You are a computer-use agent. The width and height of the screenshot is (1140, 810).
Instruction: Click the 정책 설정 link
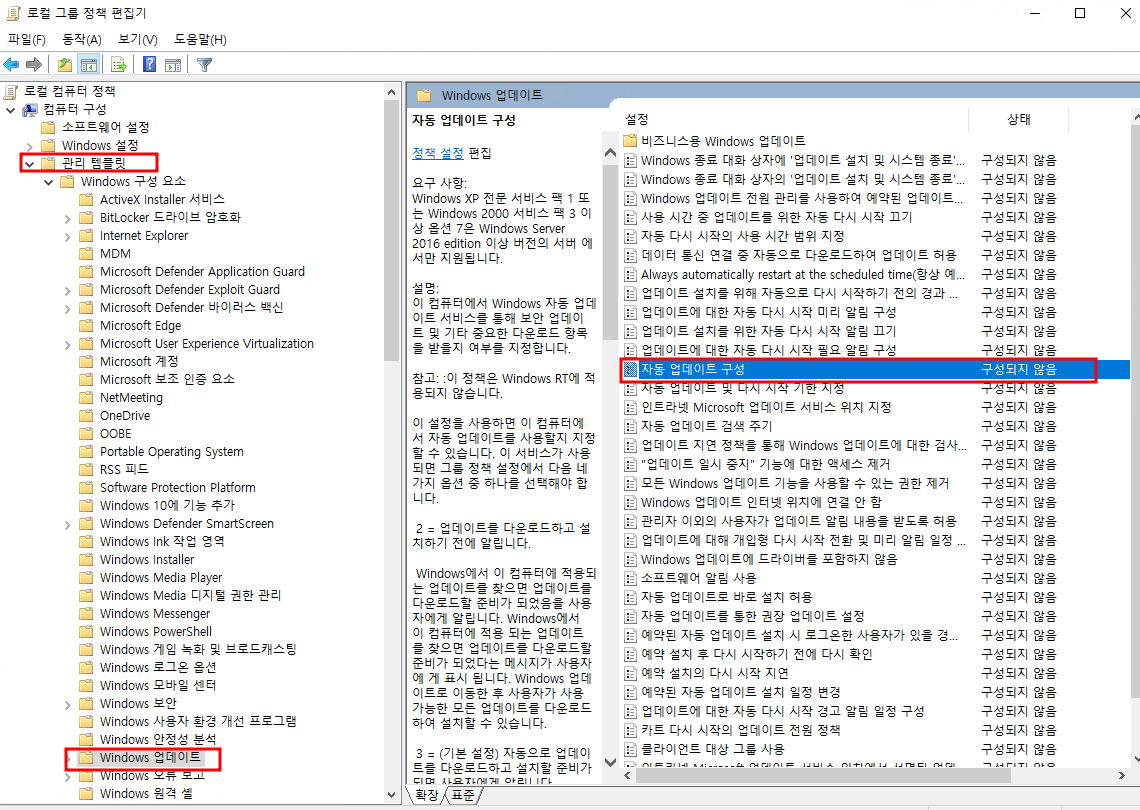point(438,153)
